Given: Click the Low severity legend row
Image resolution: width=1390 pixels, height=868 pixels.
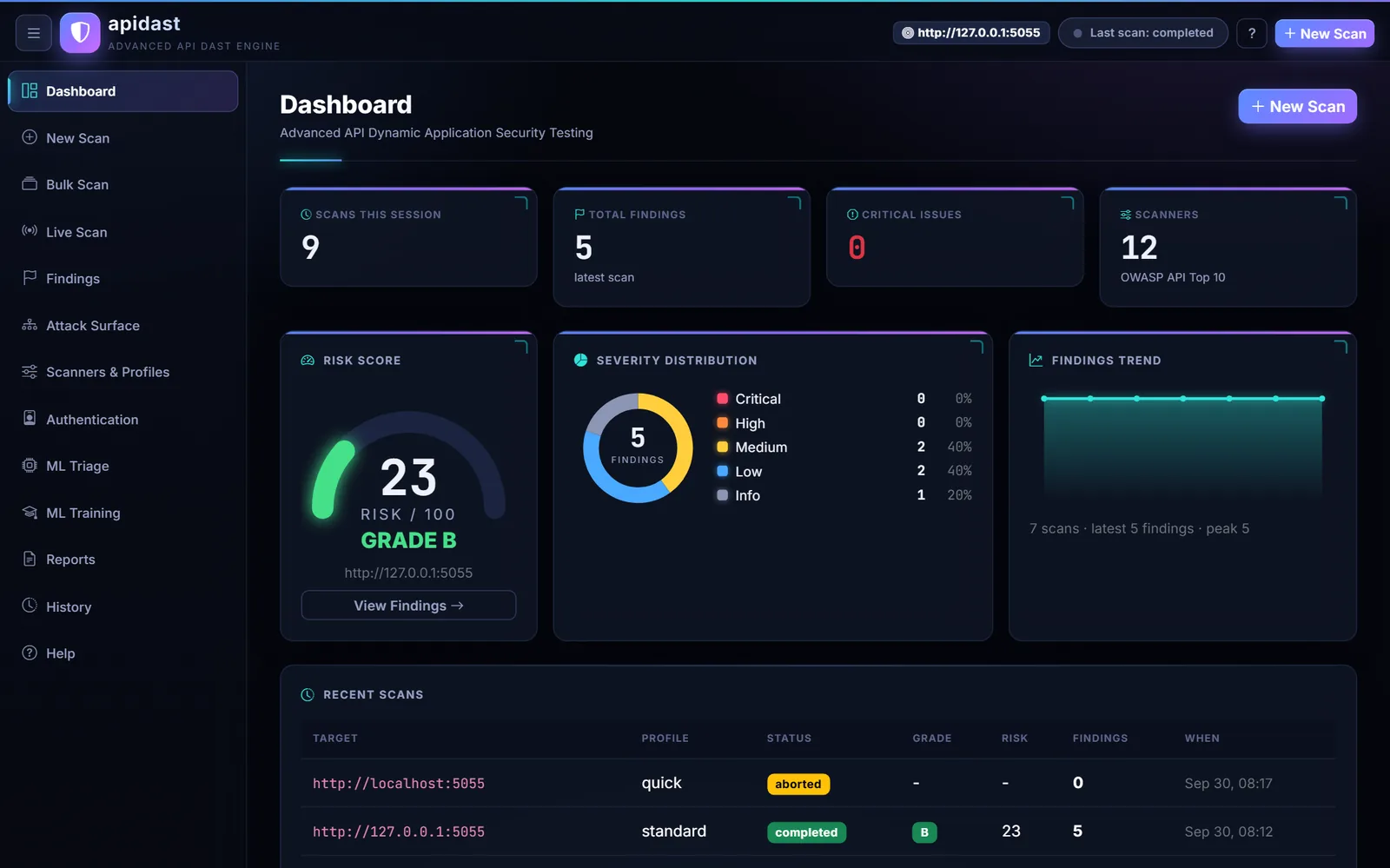Looking at the screenshot, I should coord(844,471).
